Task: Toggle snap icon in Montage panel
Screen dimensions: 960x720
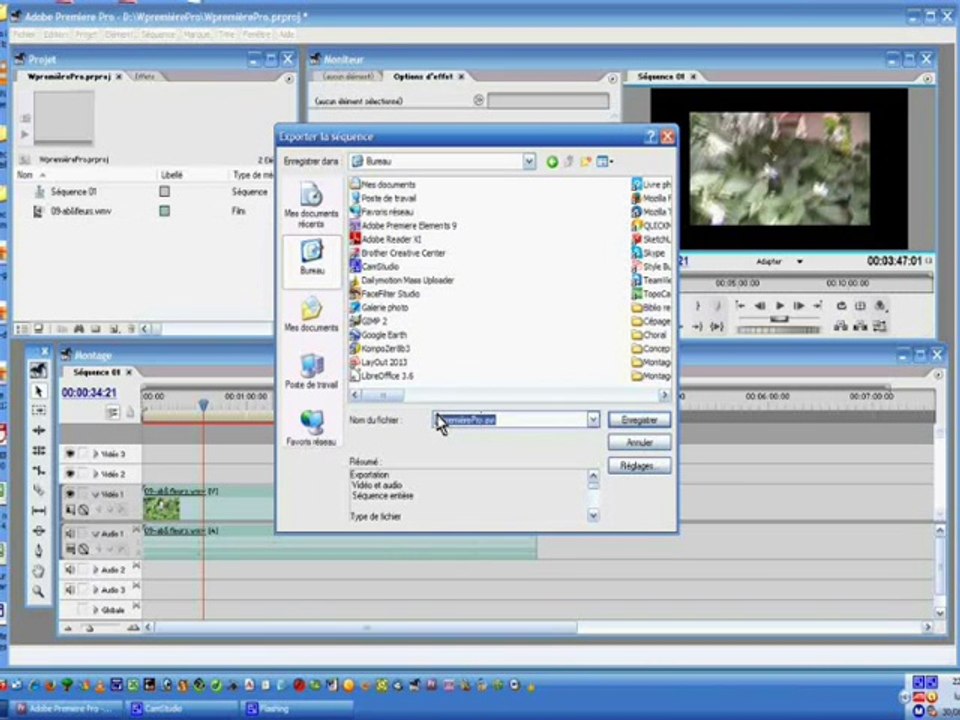Action: pyautogui.click(x=113, y=413)
